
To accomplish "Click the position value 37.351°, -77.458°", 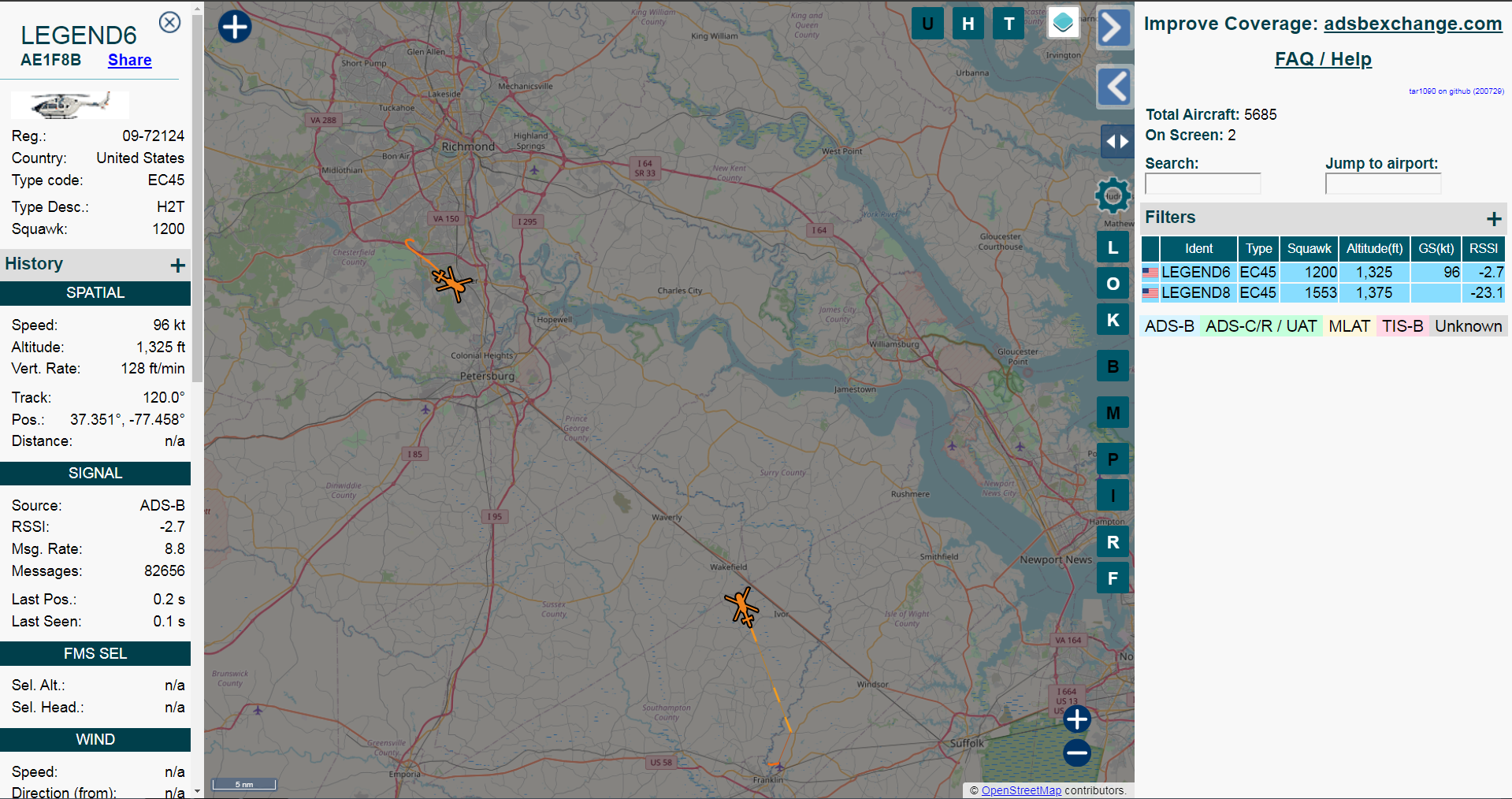I will [x=128, y=420].
